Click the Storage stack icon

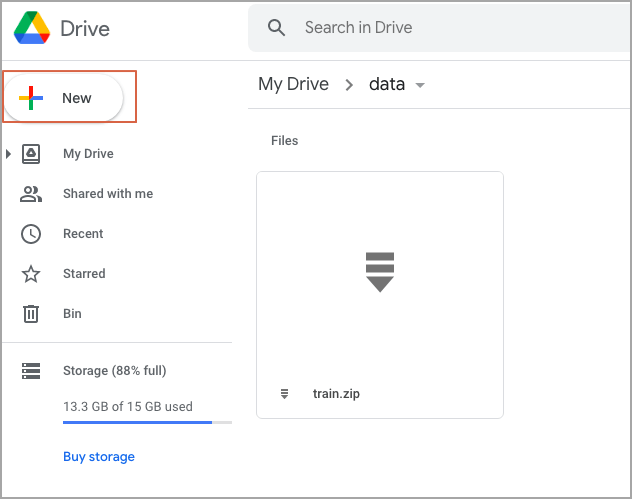pos(31,371)
